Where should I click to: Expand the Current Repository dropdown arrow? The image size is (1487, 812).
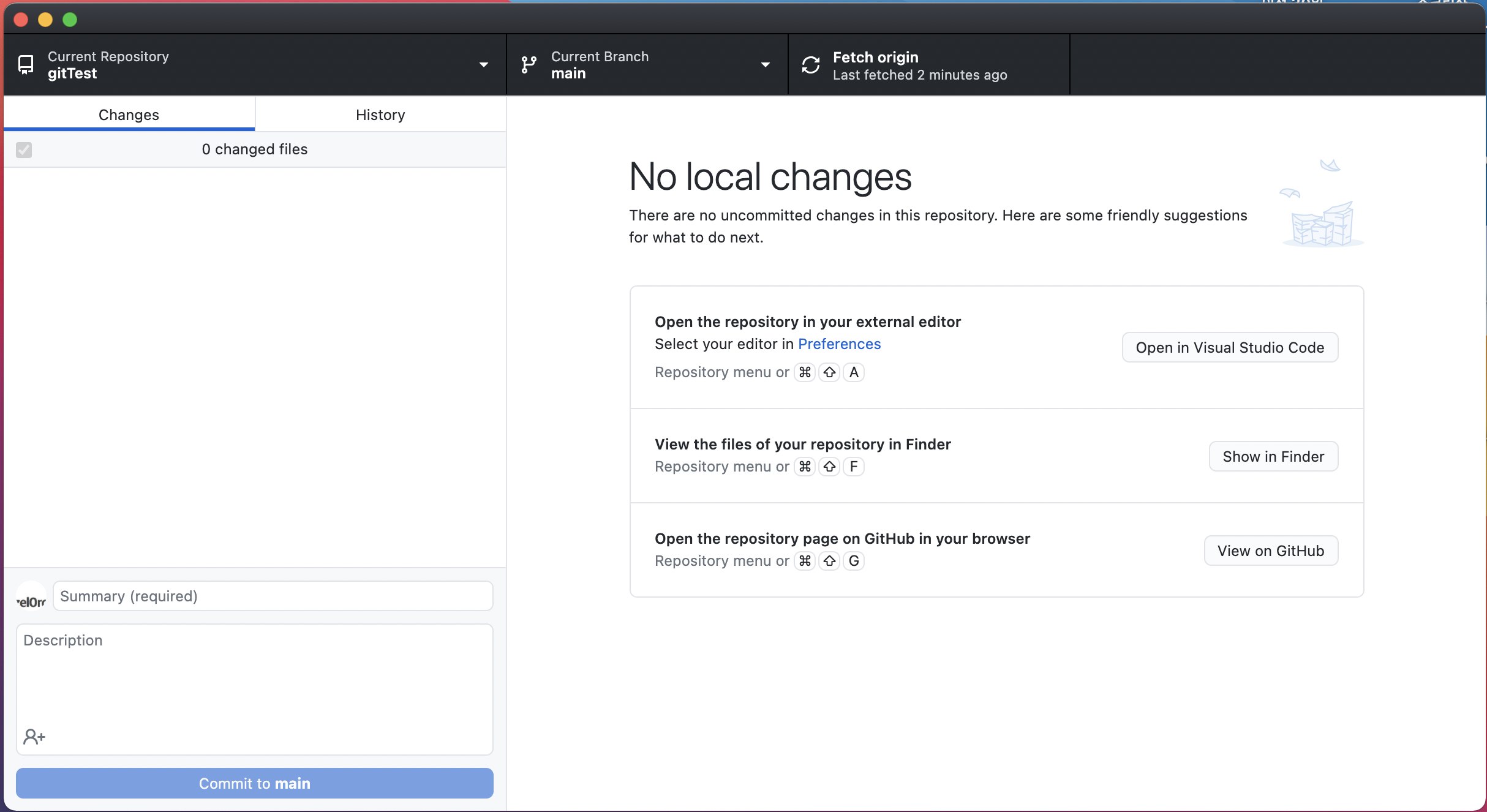(483, 64)
